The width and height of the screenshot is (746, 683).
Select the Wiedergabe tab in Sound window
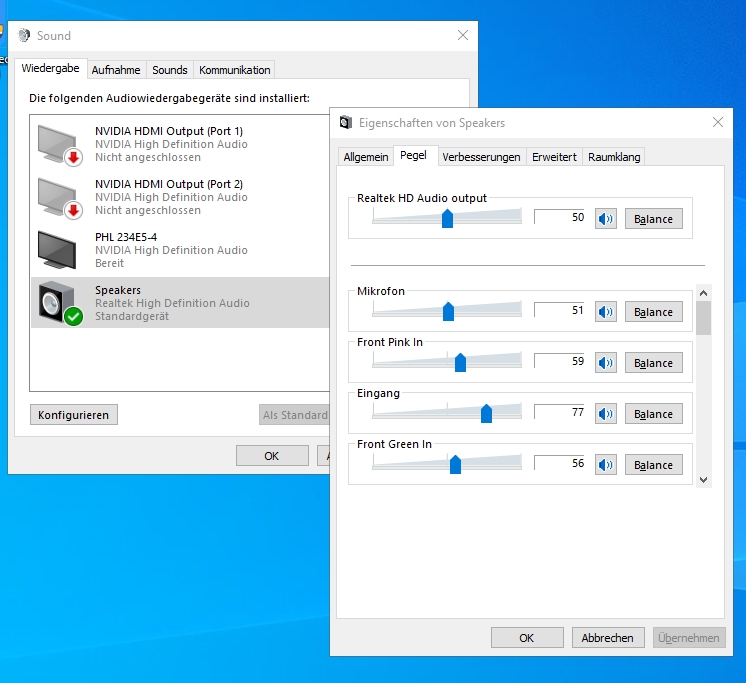tap(50, 68)
